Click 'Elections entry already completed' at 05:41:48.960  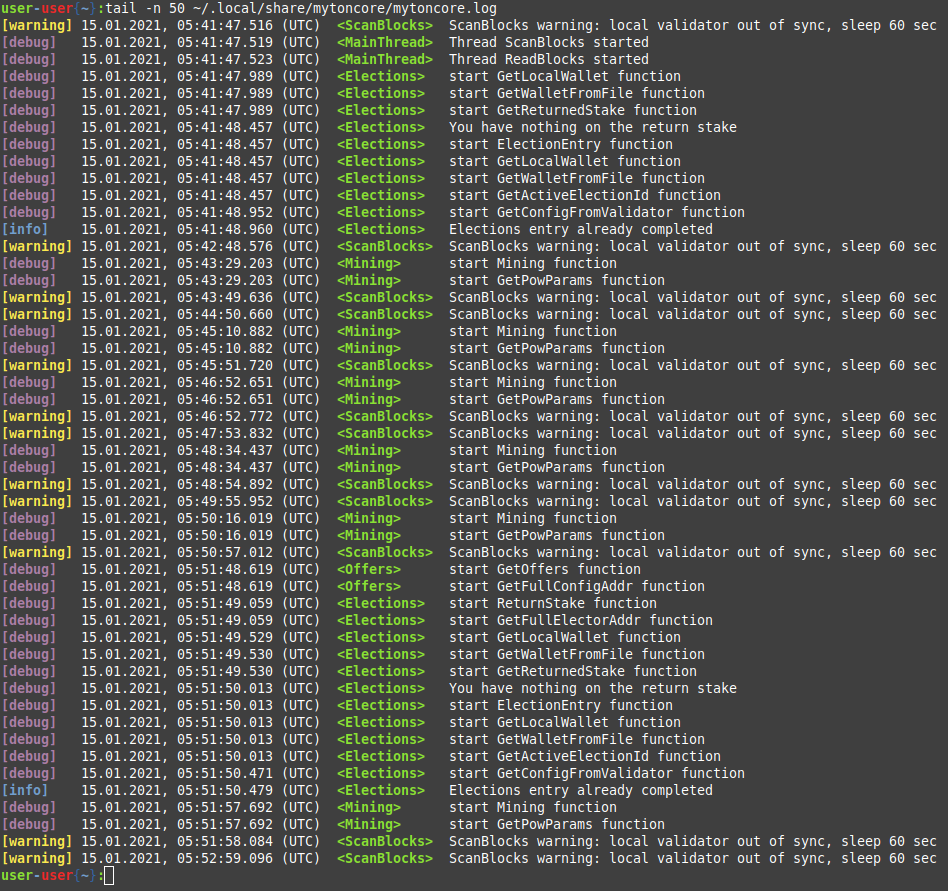pyautogui.click(x=580, y=229)
